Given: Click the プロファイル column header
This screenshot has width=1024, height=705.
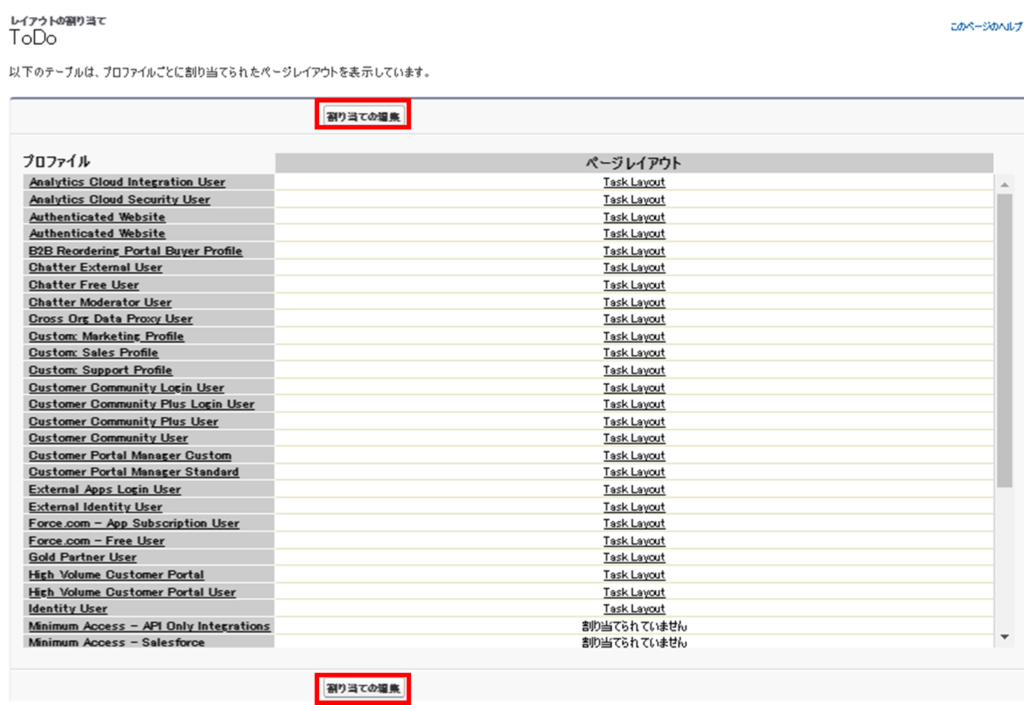Looking at the screenshot, I should click(x=56, y=162).
